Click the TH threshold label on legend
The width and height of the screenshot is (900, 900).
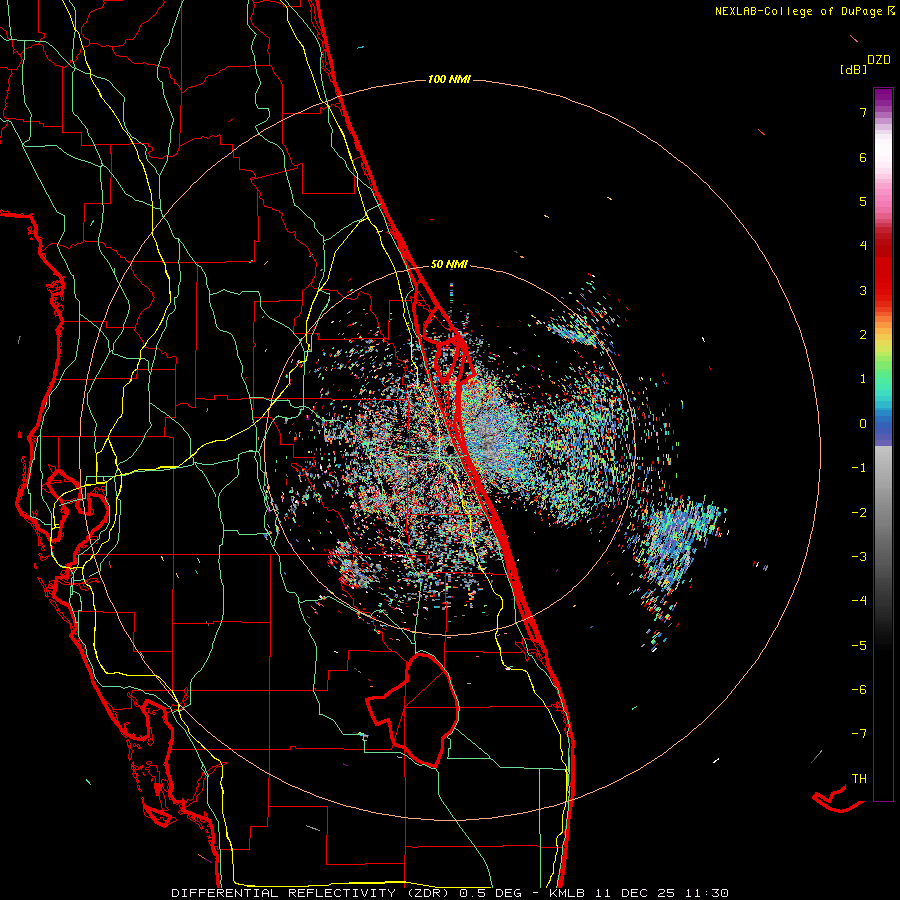(x=859, y=778)
